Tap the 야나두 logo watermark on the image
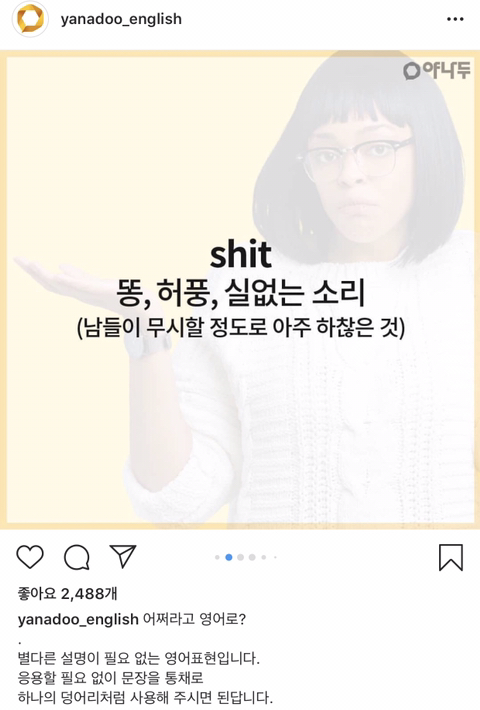The width and height of the screenshot is (480, 710). tap(437, 70)
